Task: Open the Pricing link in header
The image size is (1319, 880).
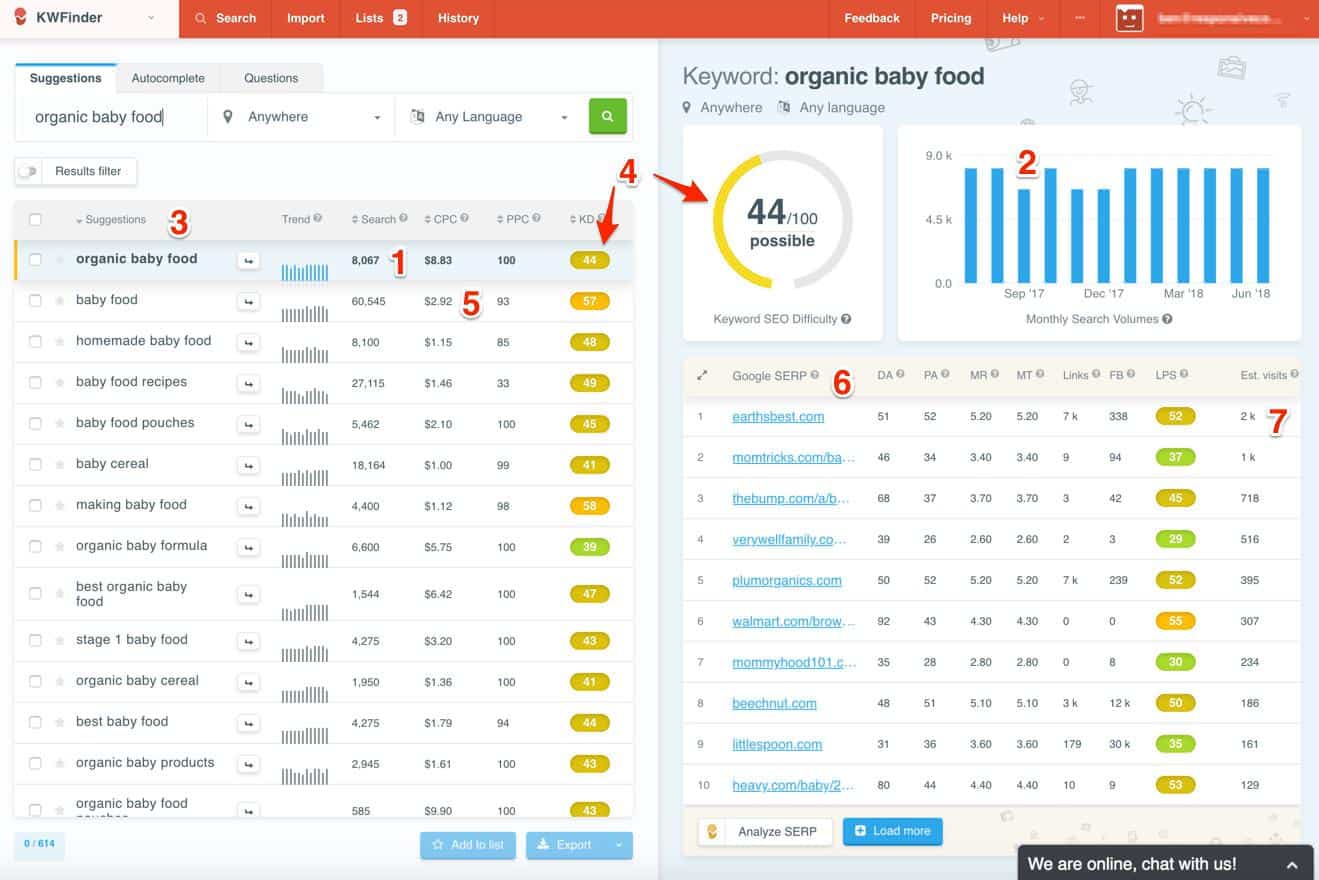Action: point(951,18)
